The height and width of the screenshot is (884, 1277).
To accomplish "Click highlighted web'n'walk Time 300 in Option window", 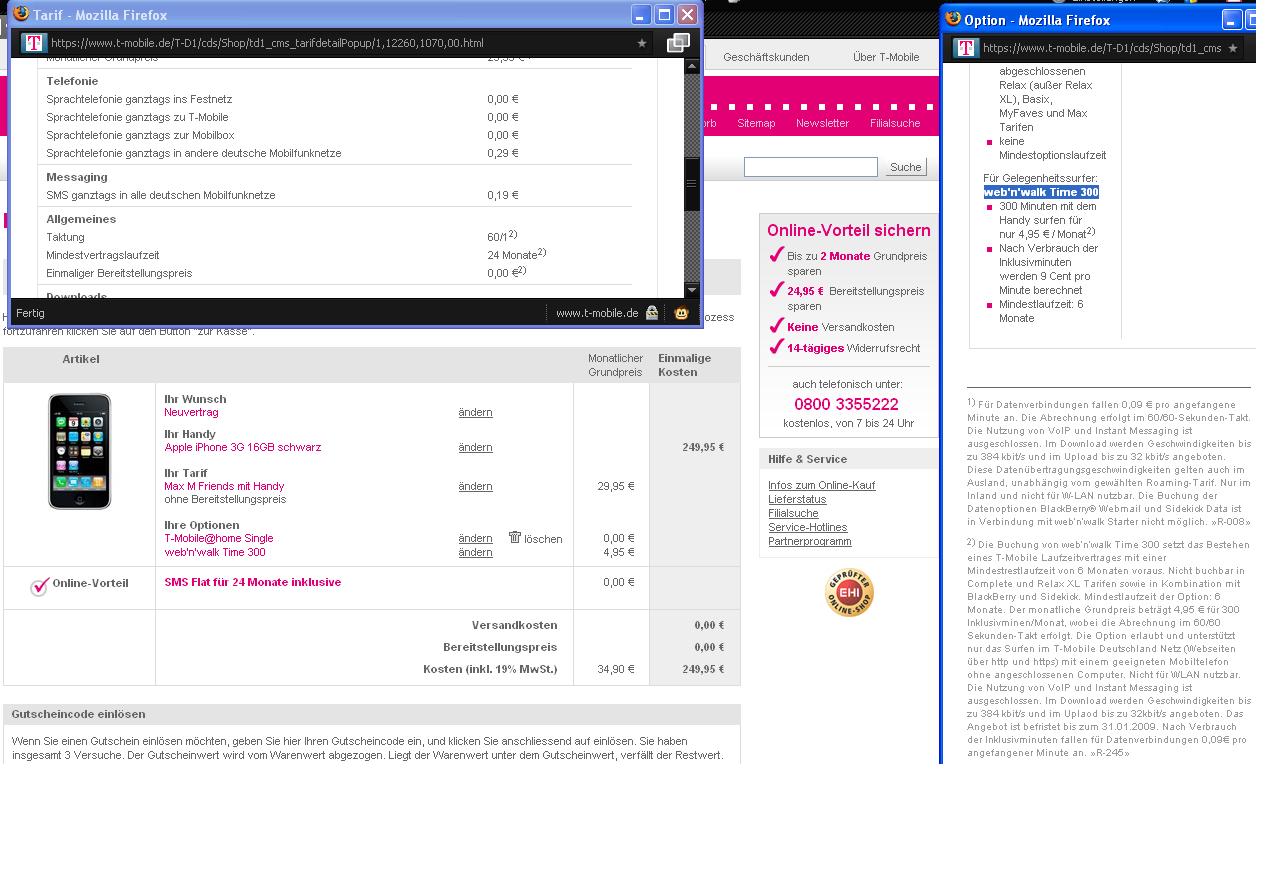I will coord(1041,192).
